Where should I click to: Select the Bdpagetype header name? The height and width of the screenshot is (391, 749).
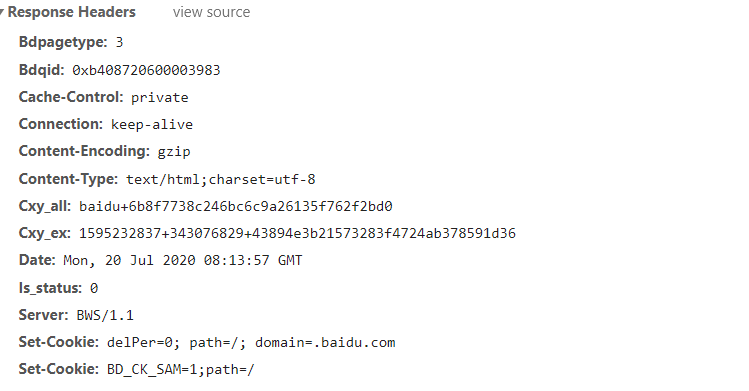pos(63,42)
